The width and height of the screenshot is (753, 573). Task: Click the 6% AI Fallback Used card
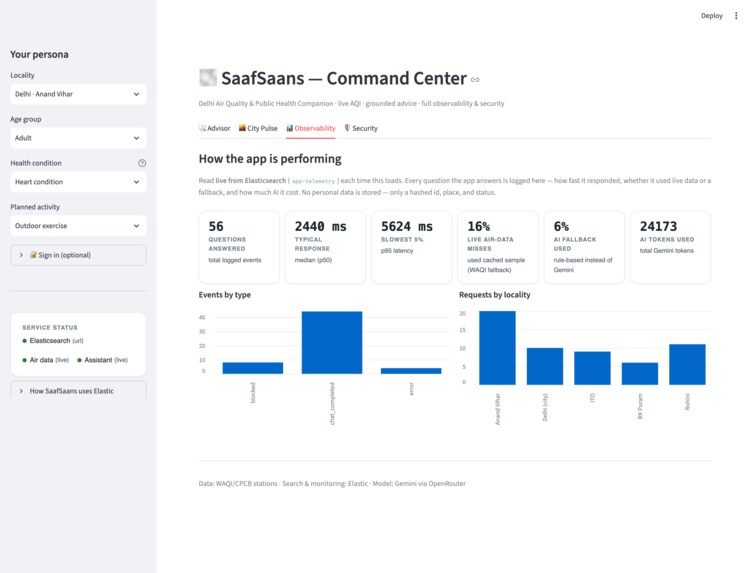pyautogui.click(x=584, y=247)
